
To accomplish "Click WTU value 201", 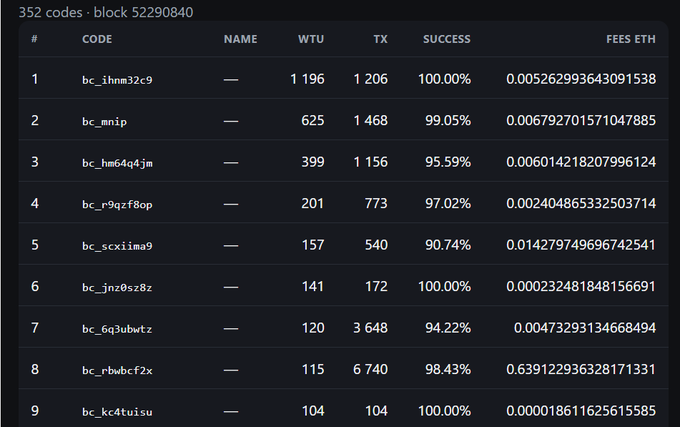I will 313,203.
